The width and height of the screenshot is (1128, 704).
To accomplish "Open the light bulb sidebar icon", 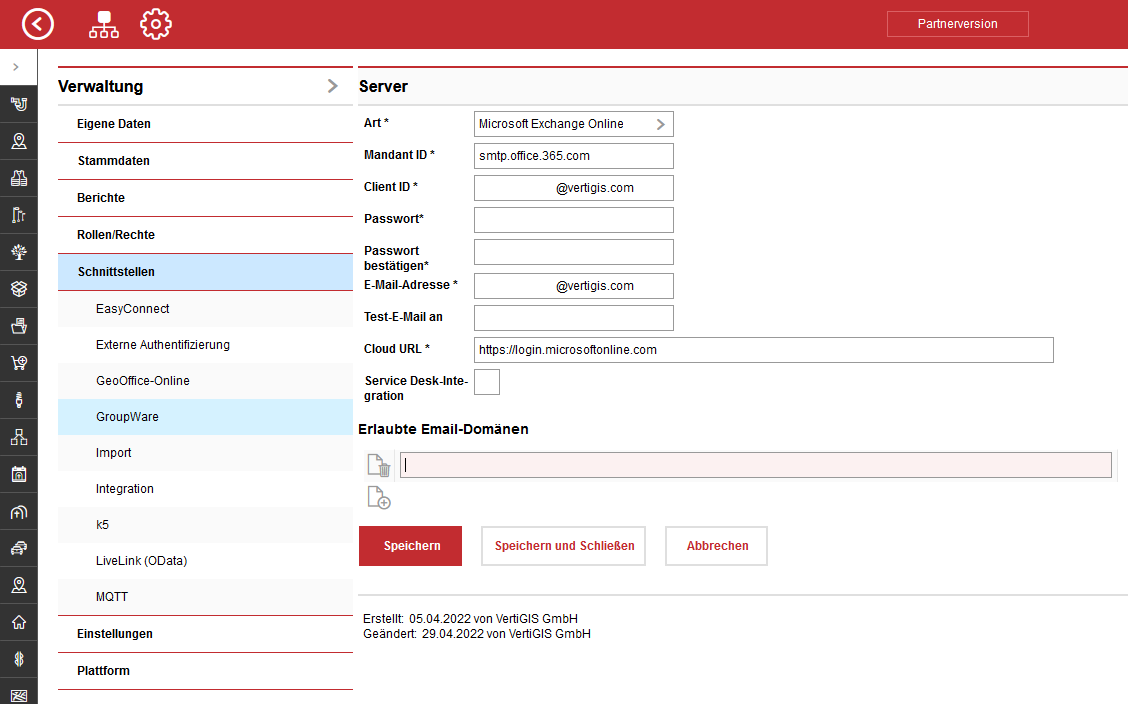I will 19,400.
